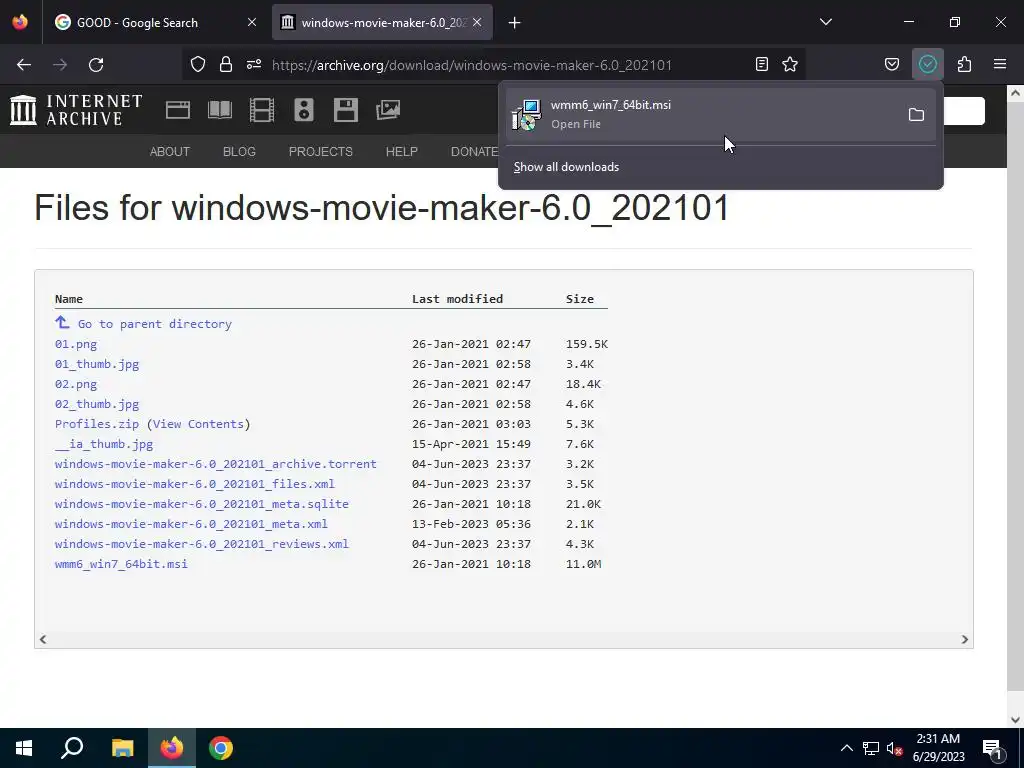This screenshot has width=1024, height=768.
Task: Click the padlock site security icon
Action: coord(226,64)
